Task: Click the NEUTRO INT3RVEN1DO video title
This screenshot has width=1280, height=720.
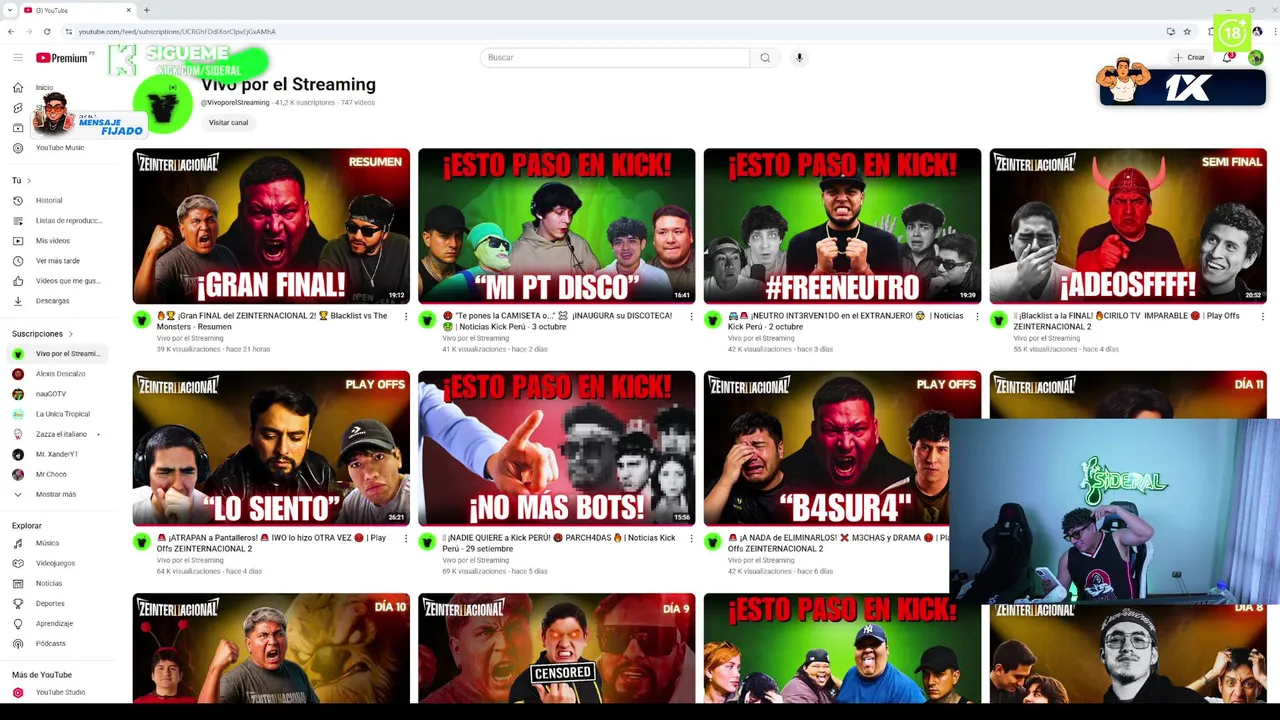Action: click(845, 321)
